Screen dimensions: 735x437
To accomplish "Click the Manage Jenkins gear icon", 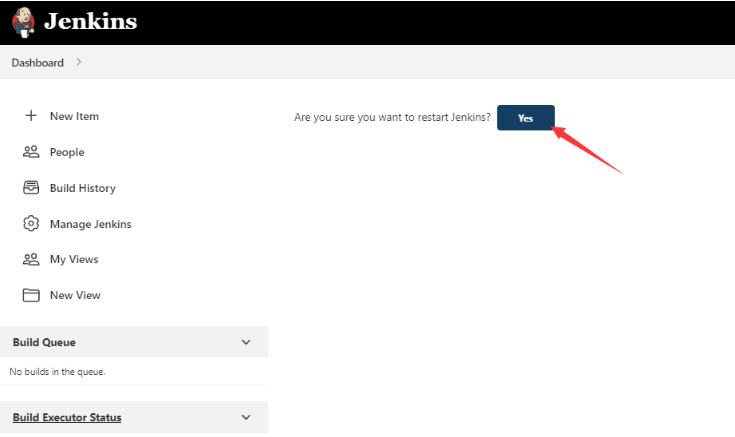I will click(x=31, y=223).
